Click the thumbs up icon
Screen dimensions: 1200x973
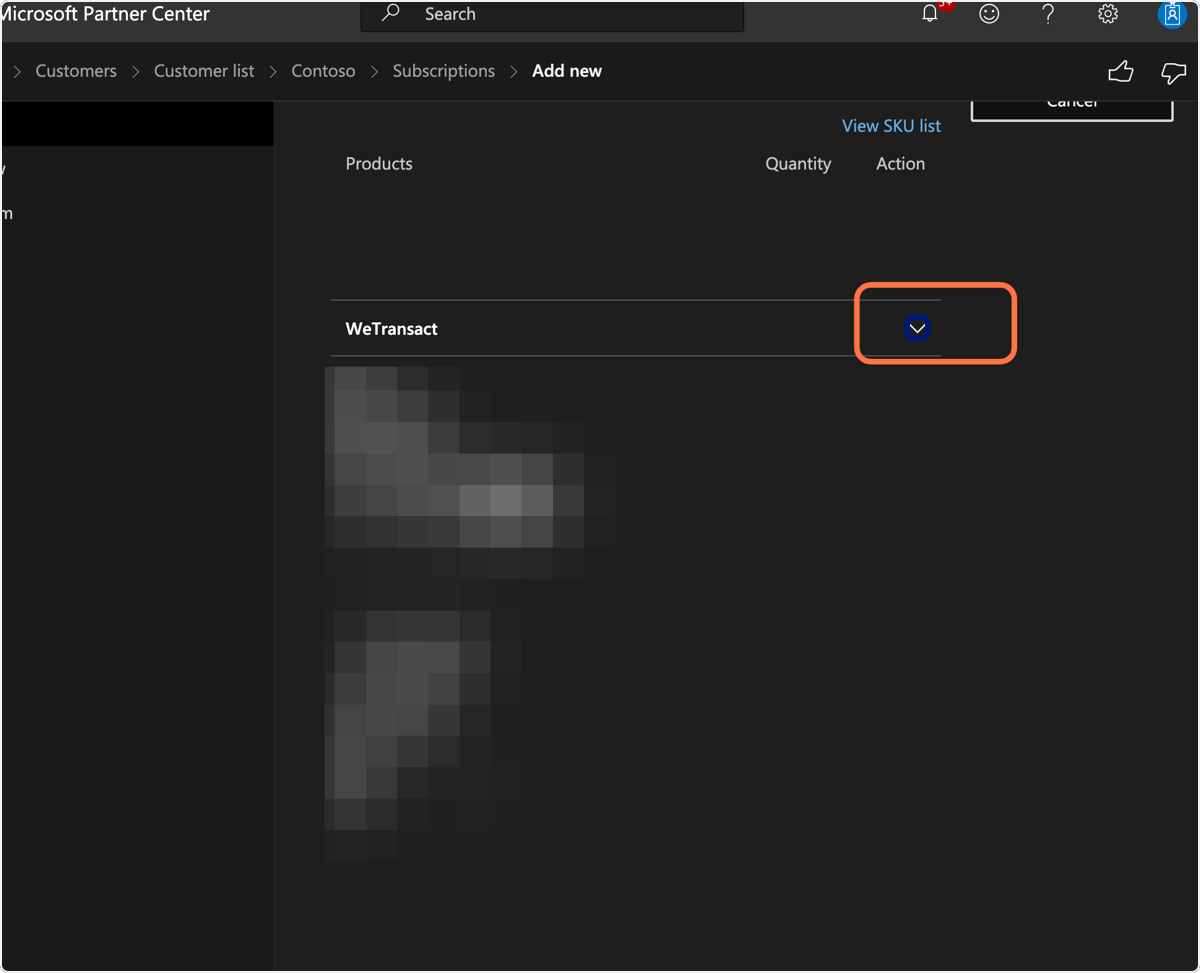[x=1121, y=72]
